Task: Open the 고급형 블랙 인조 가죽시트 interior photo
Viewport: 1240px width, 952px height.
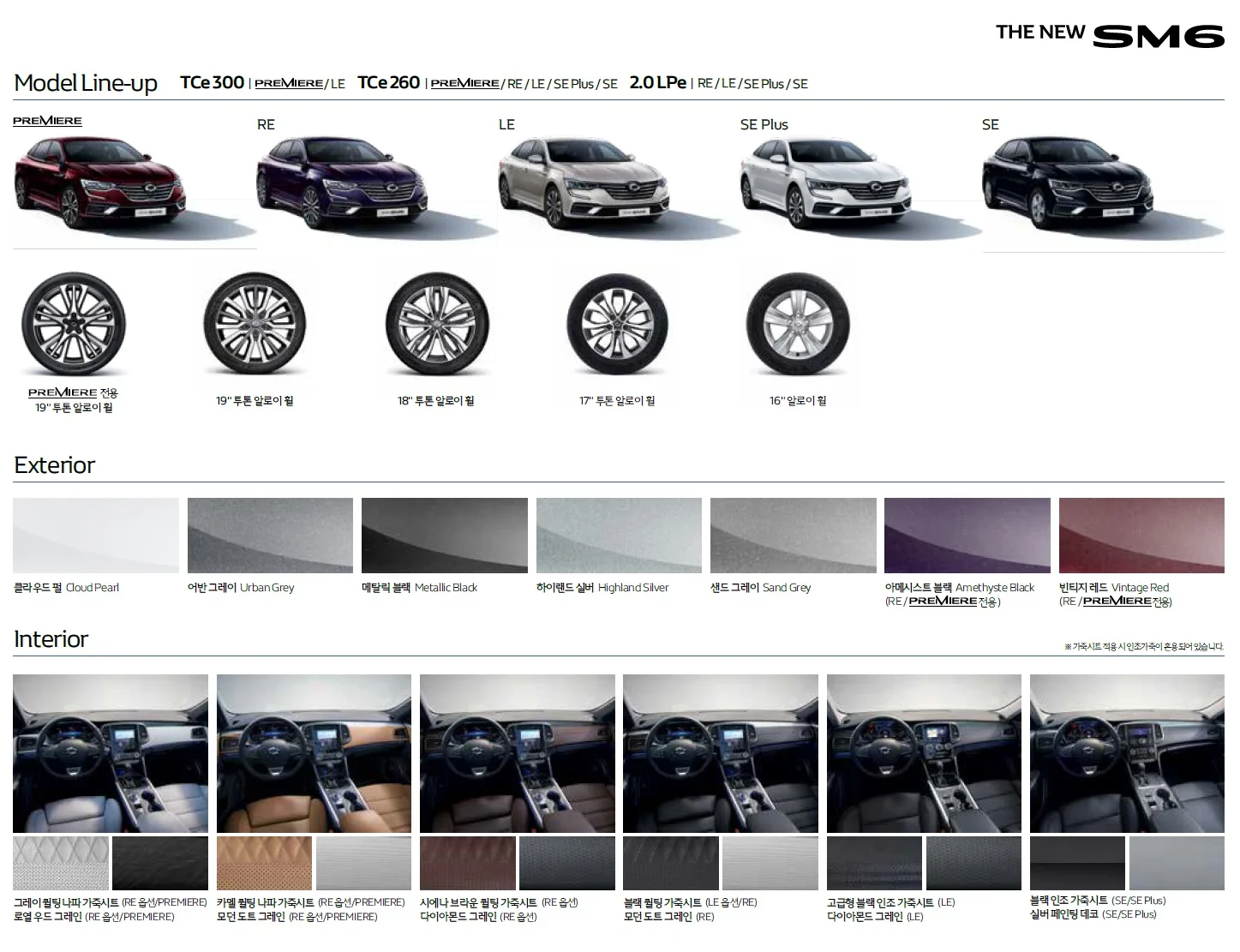Action: [924, 753]
